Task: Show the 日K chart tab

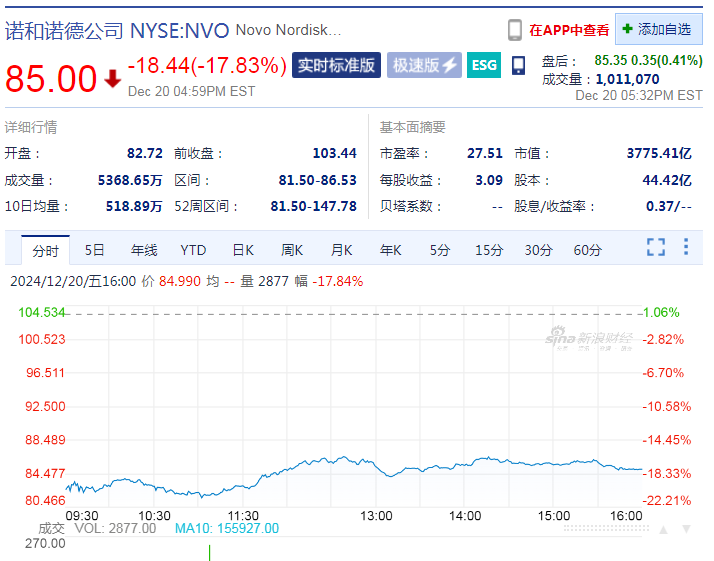Action: click(x=243, y=250)
